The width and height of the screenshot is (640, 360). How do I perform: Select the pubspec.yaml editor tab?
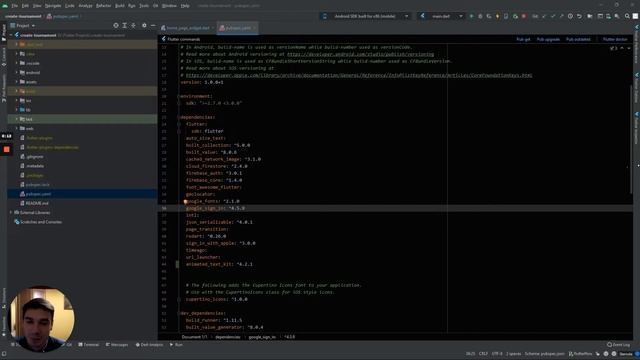(238, 28)
